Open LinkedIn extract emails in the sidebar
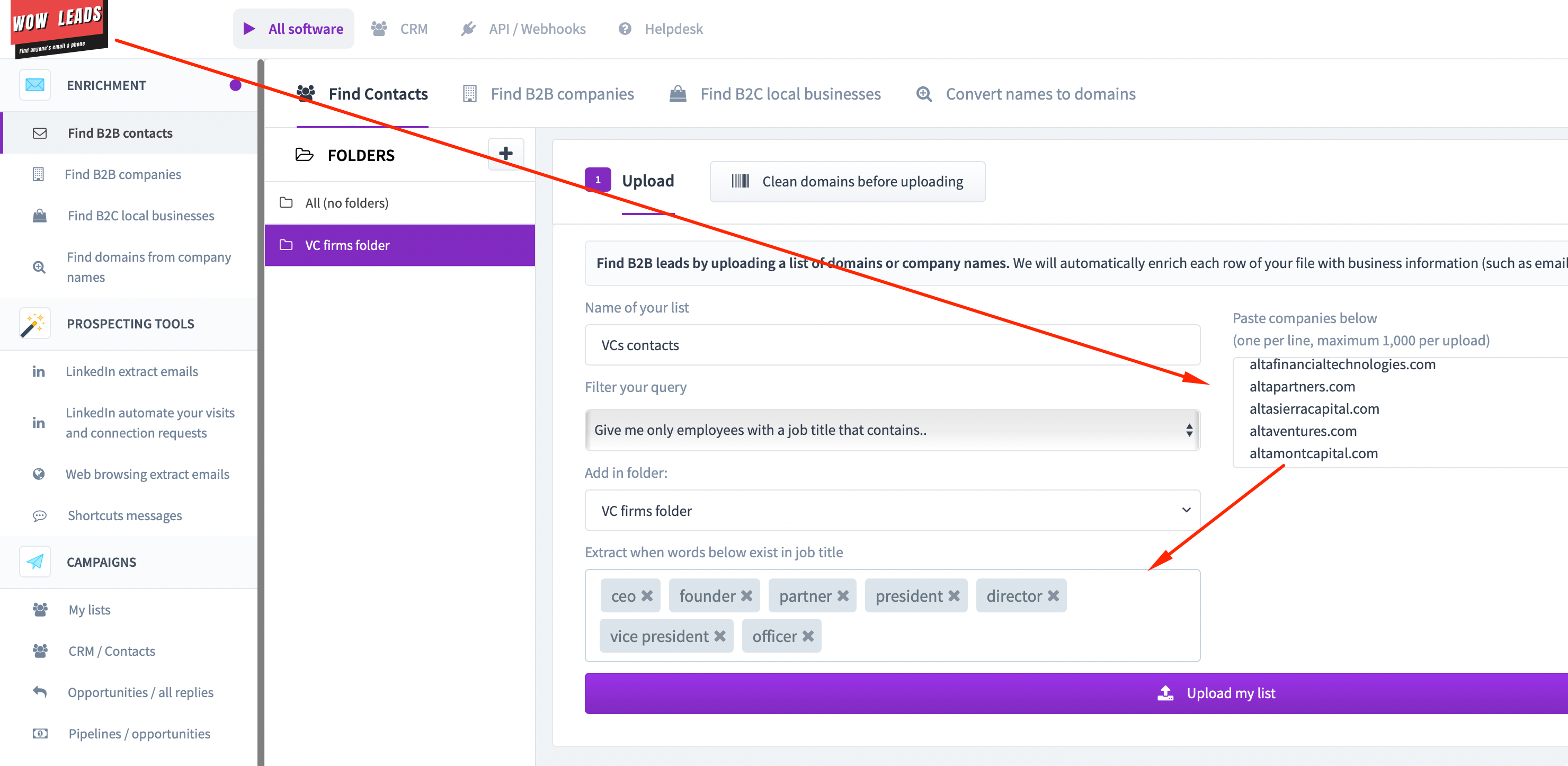This screenshot has width=1568, height=766. click(131, 371)
